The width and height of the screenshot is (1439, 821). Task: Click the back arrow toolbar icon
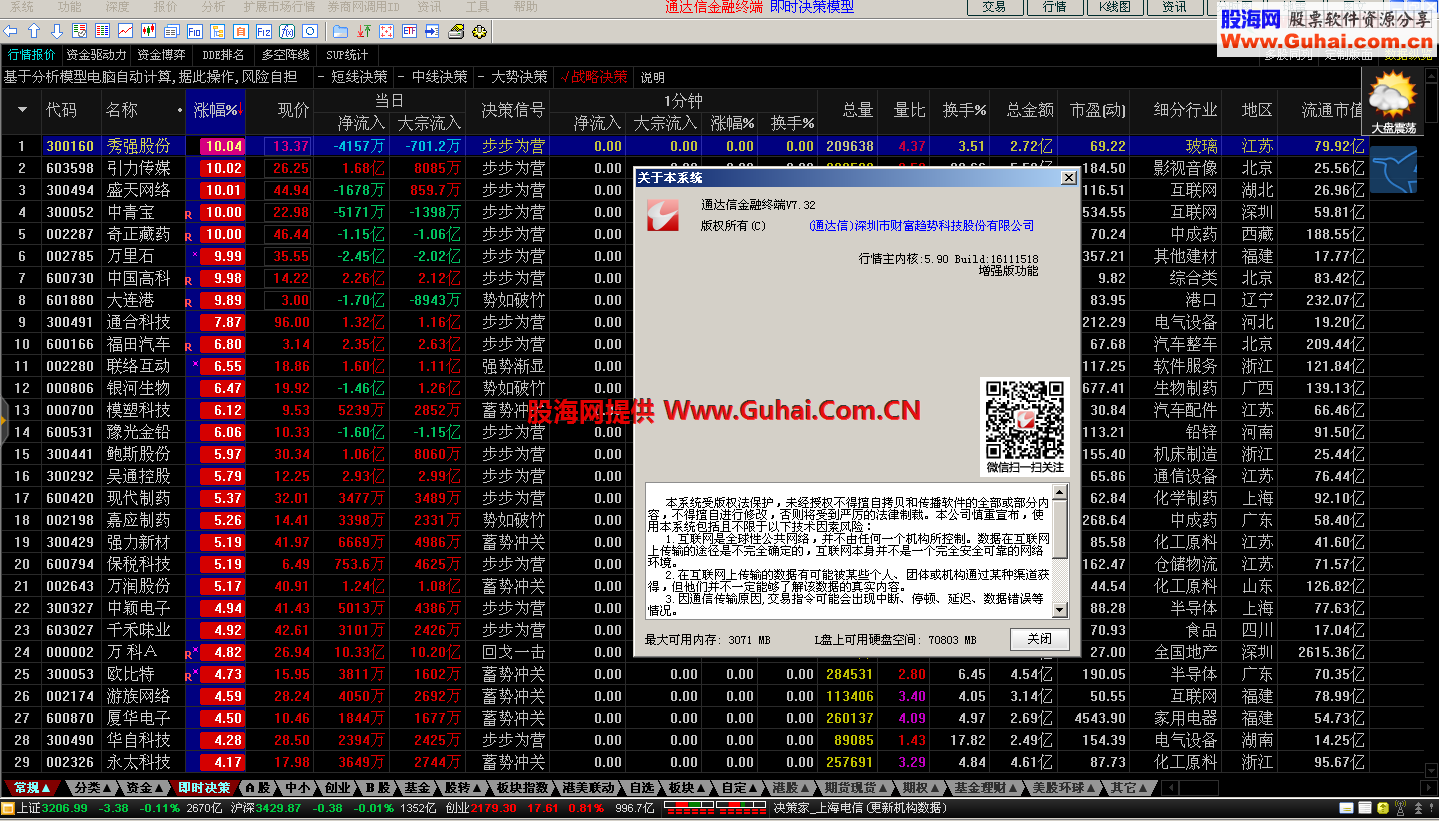click(x=10, y=31)
